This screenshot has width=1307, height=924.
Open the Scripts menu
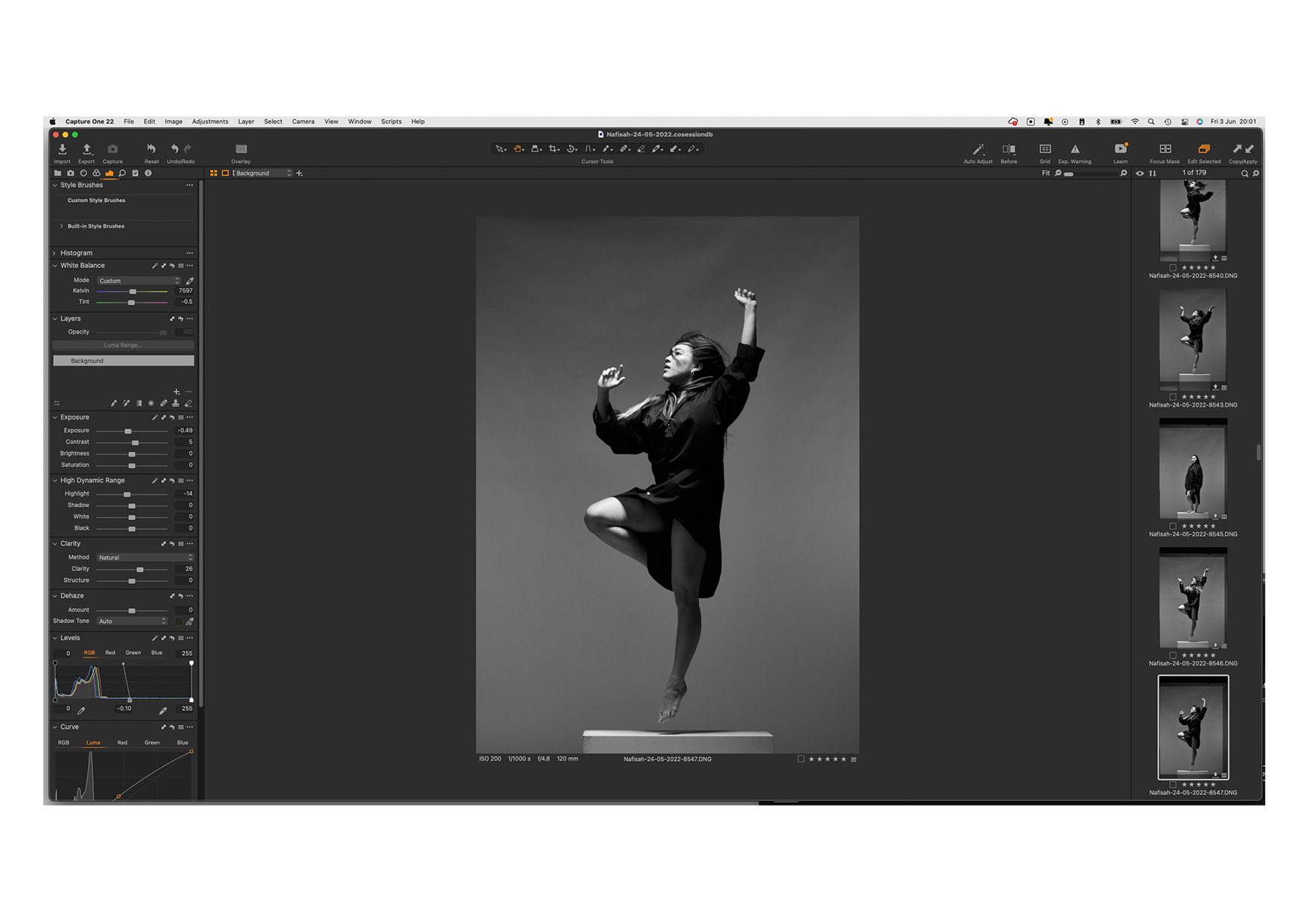click(391, 121)
